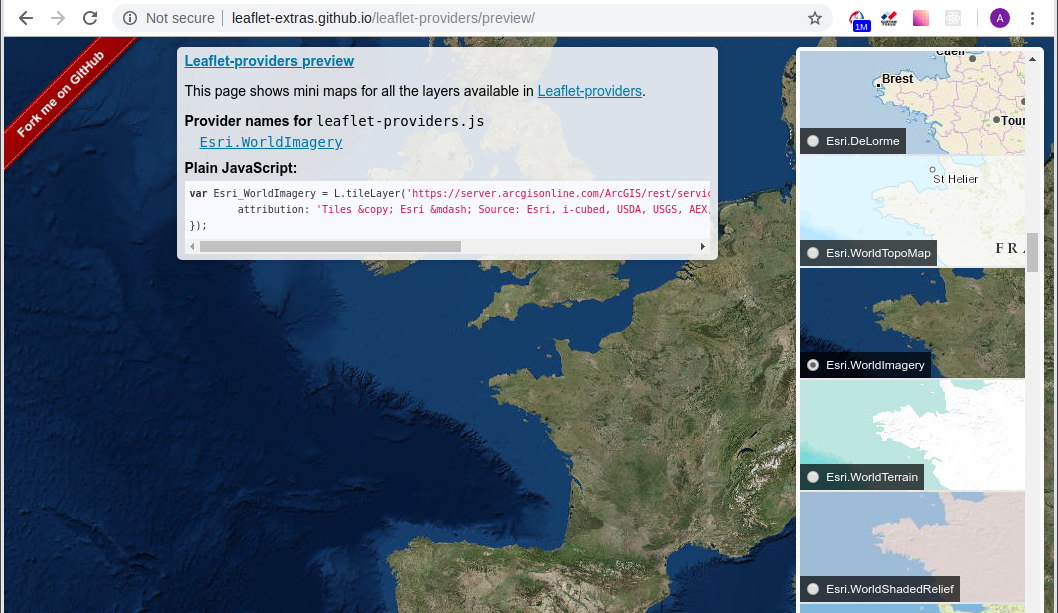Bookmark this page with the star icon
Image resolution: width=1058 pixels, height=613 pixels.
point(815,18)
